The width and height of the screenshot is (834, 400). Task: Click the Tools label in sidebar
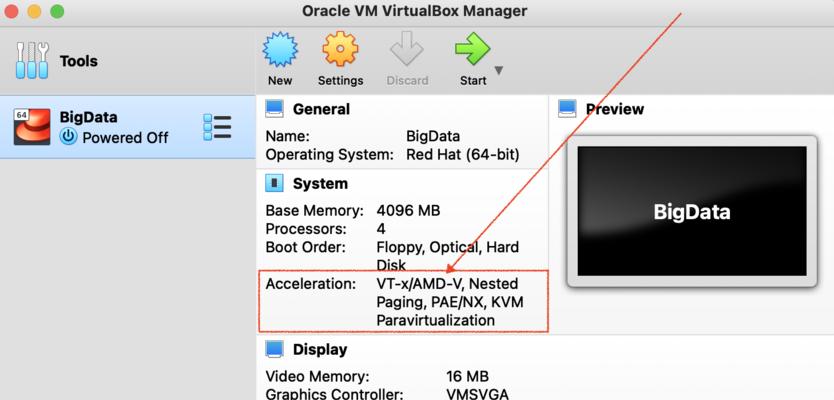pyautogui.click(x=78, y=61)
